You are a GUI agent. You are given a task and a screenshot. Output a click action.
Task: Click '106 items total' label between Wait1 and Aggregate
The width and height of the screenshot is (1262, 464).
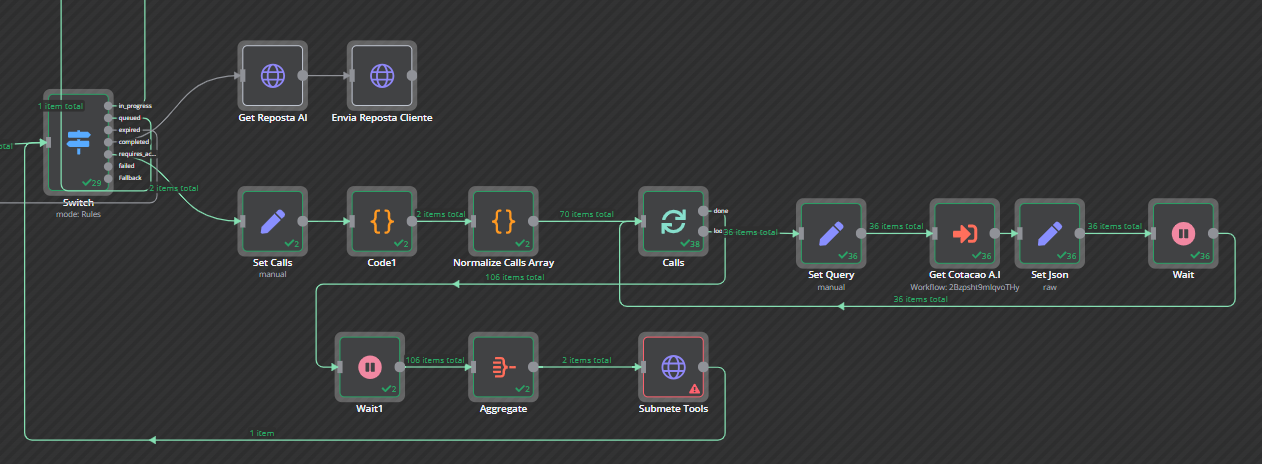pyautogui.click(x=434, y=360)
